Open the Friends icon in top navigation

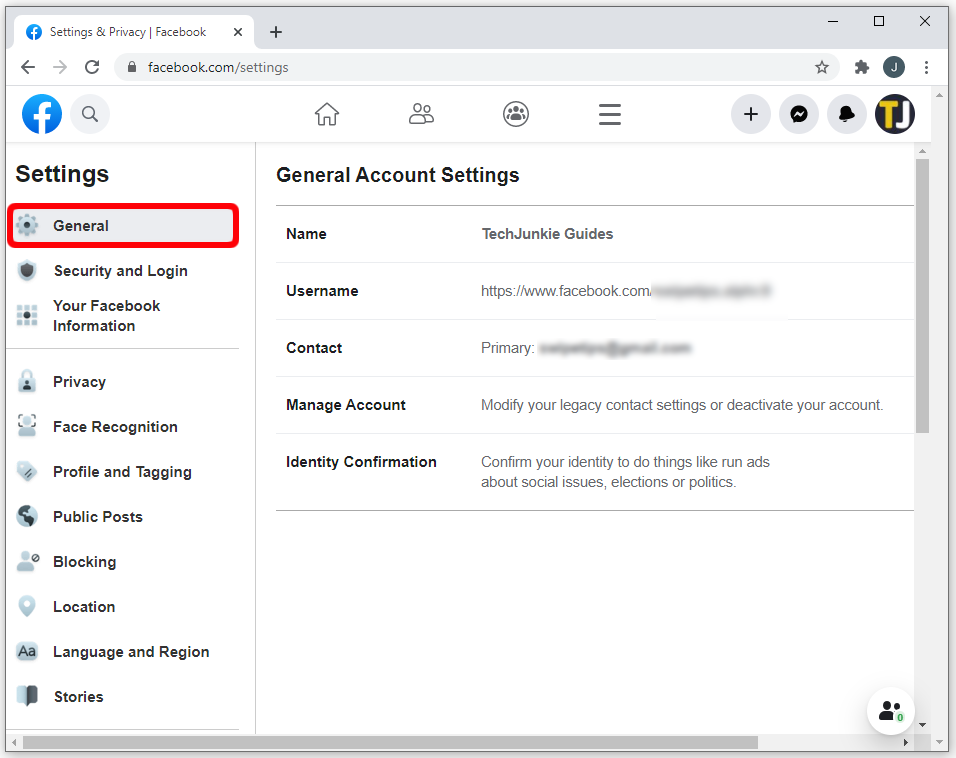(x=421, y=114)
